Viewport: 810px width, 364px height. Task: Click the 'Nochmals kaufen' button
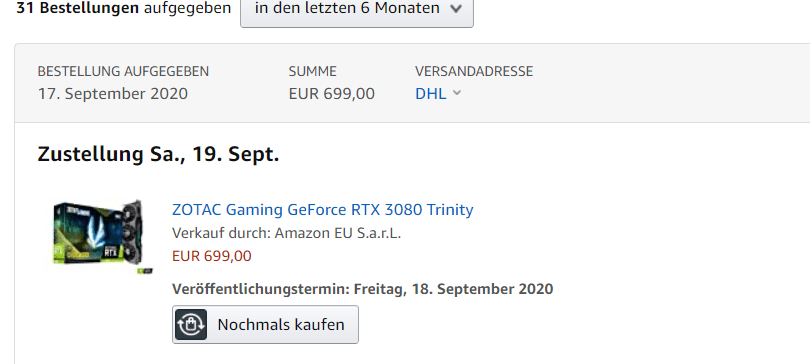(265, 325)
